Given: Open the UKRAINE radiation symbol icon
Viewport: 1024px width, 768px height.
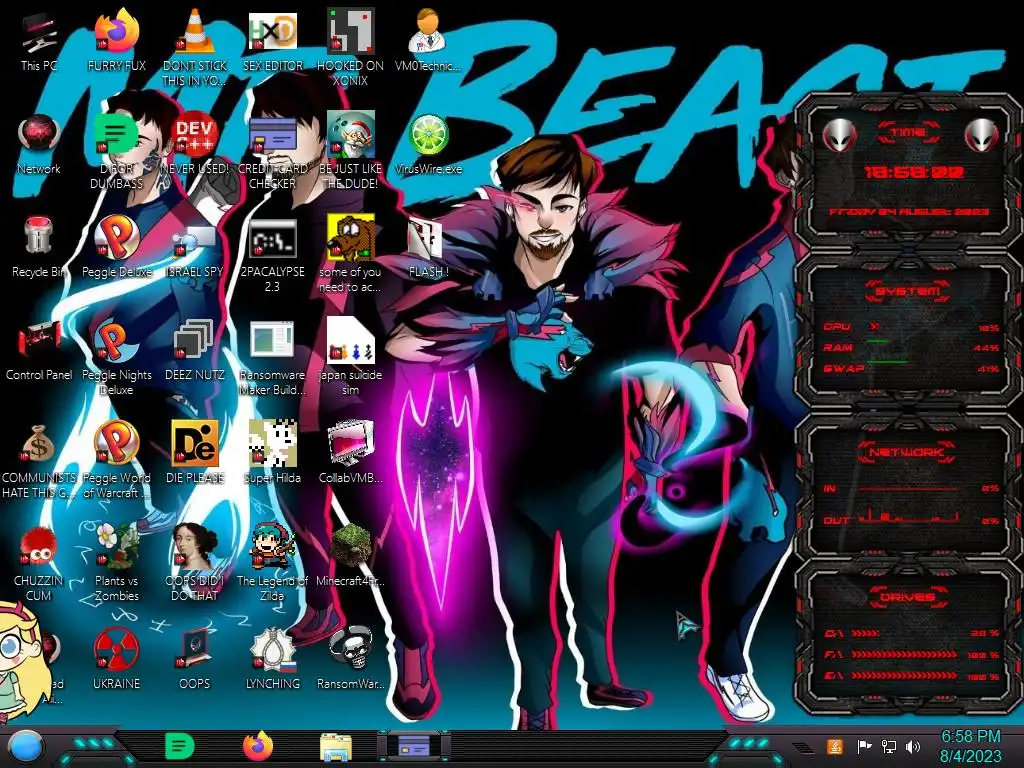Looking at the screenshot, I should (x=117, y=658).
